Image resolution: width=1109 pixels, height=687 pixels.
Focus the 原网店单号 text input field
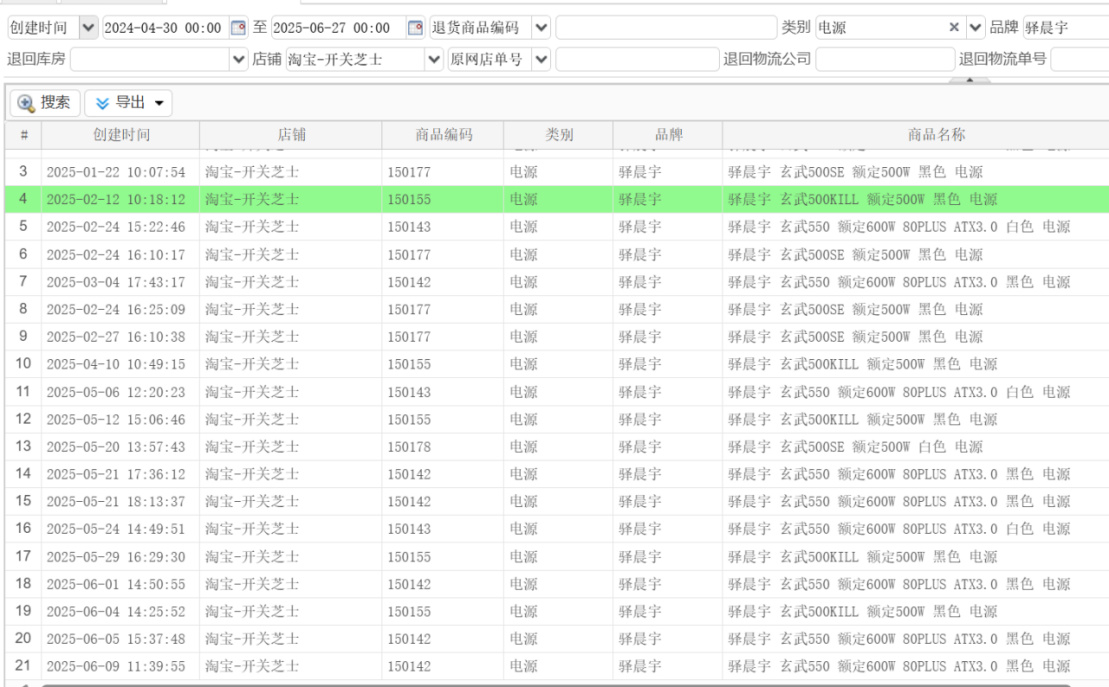pos(637,59)
